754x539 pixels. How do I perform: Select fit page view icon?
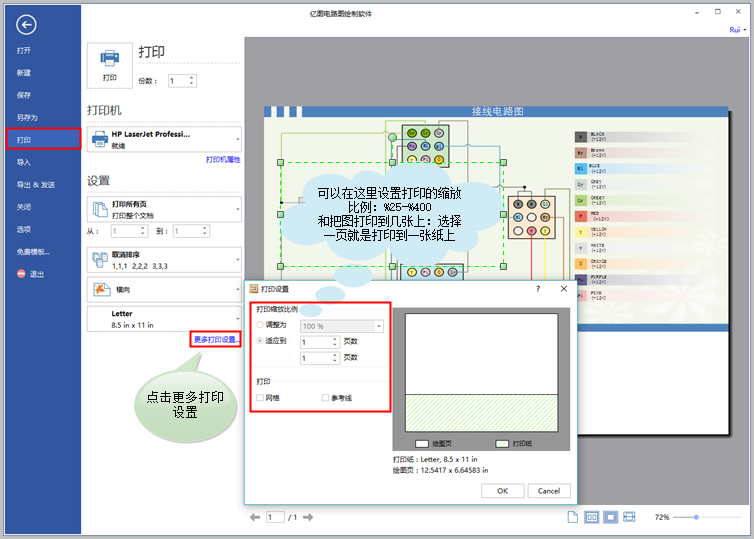click(610, 517)
